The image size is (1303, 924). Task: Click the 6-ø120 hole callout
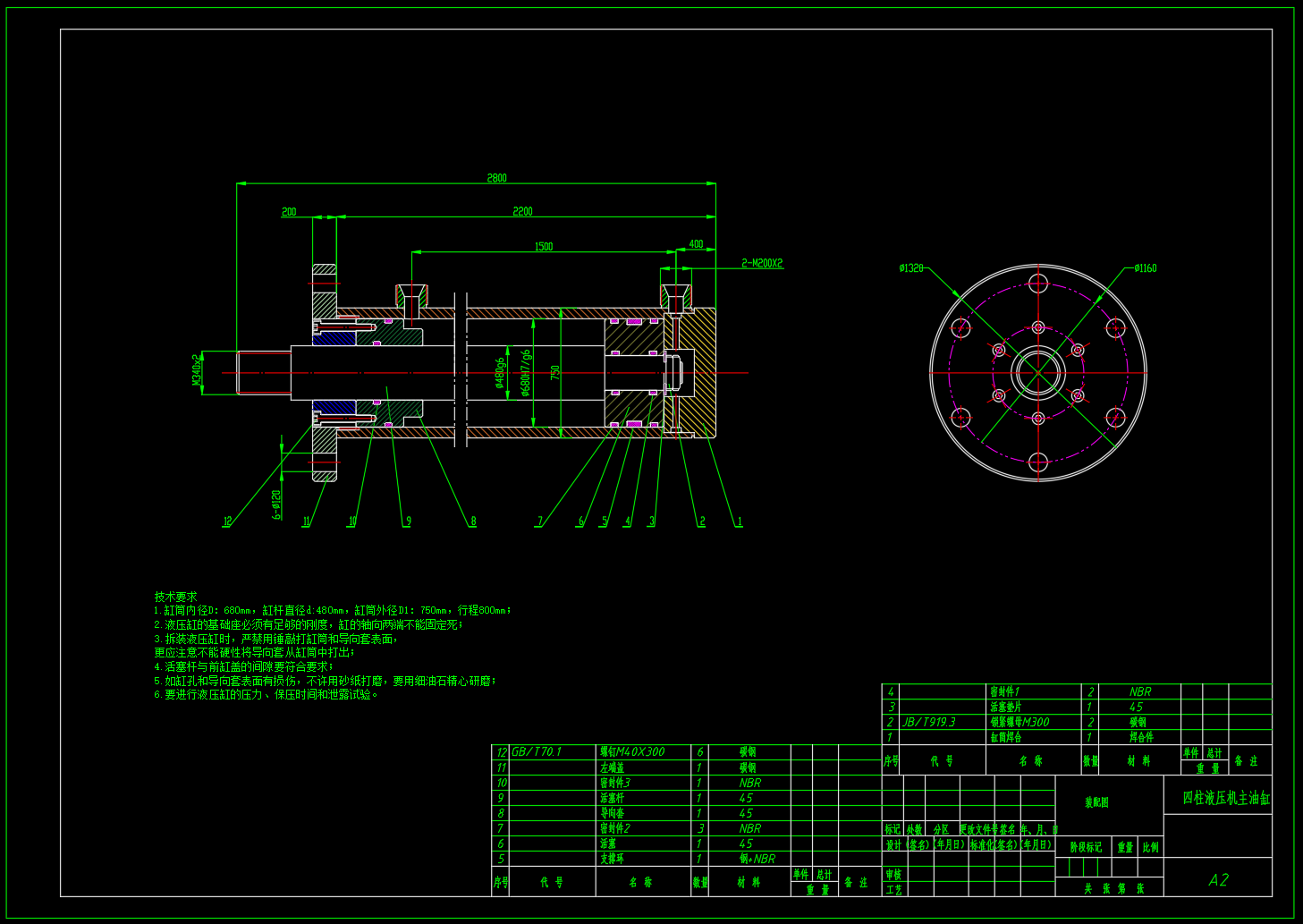point(277,504)
